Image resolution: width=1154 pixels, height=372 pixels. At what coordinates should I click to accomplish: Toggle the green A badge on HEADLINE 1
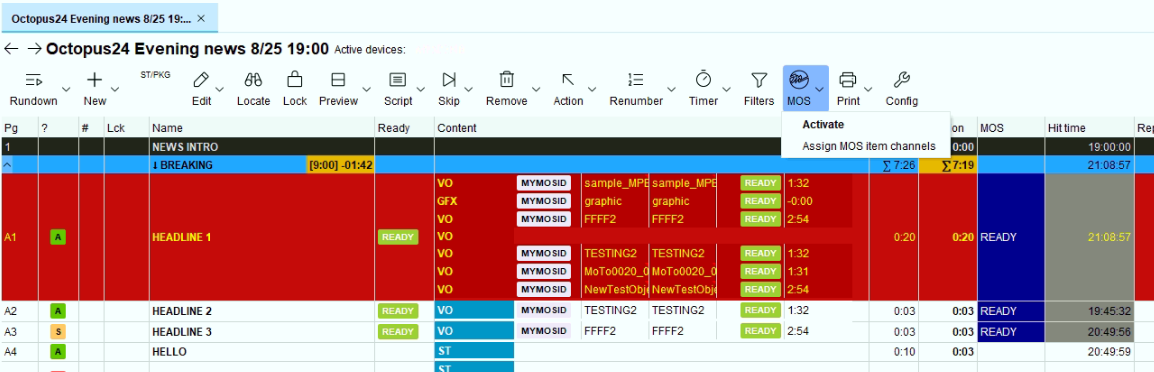[58, 237]
